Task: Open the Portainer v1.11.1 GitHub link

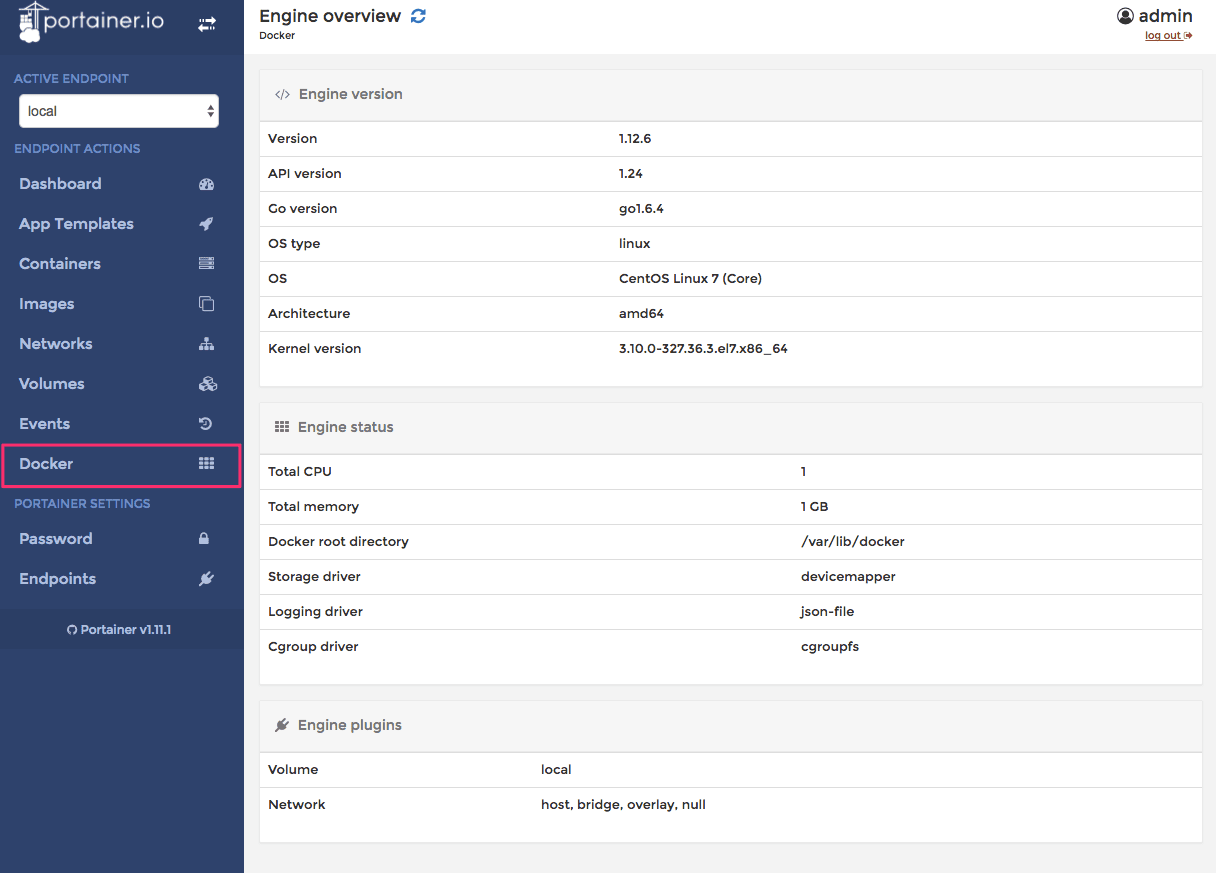Action: (x=119, y=630)
